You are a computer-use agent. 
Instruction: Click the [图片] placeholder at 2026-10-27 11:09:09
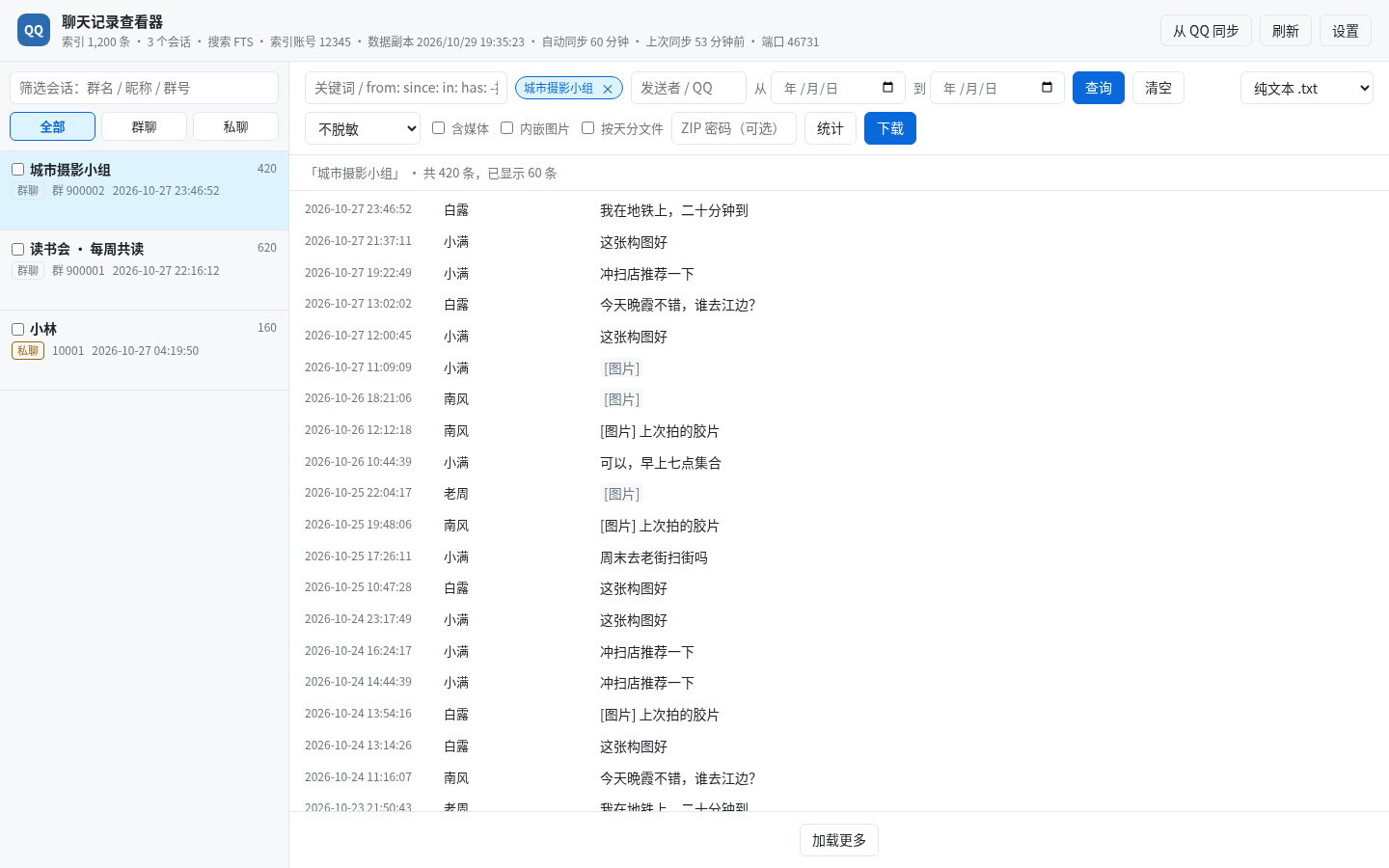[621, 368]
